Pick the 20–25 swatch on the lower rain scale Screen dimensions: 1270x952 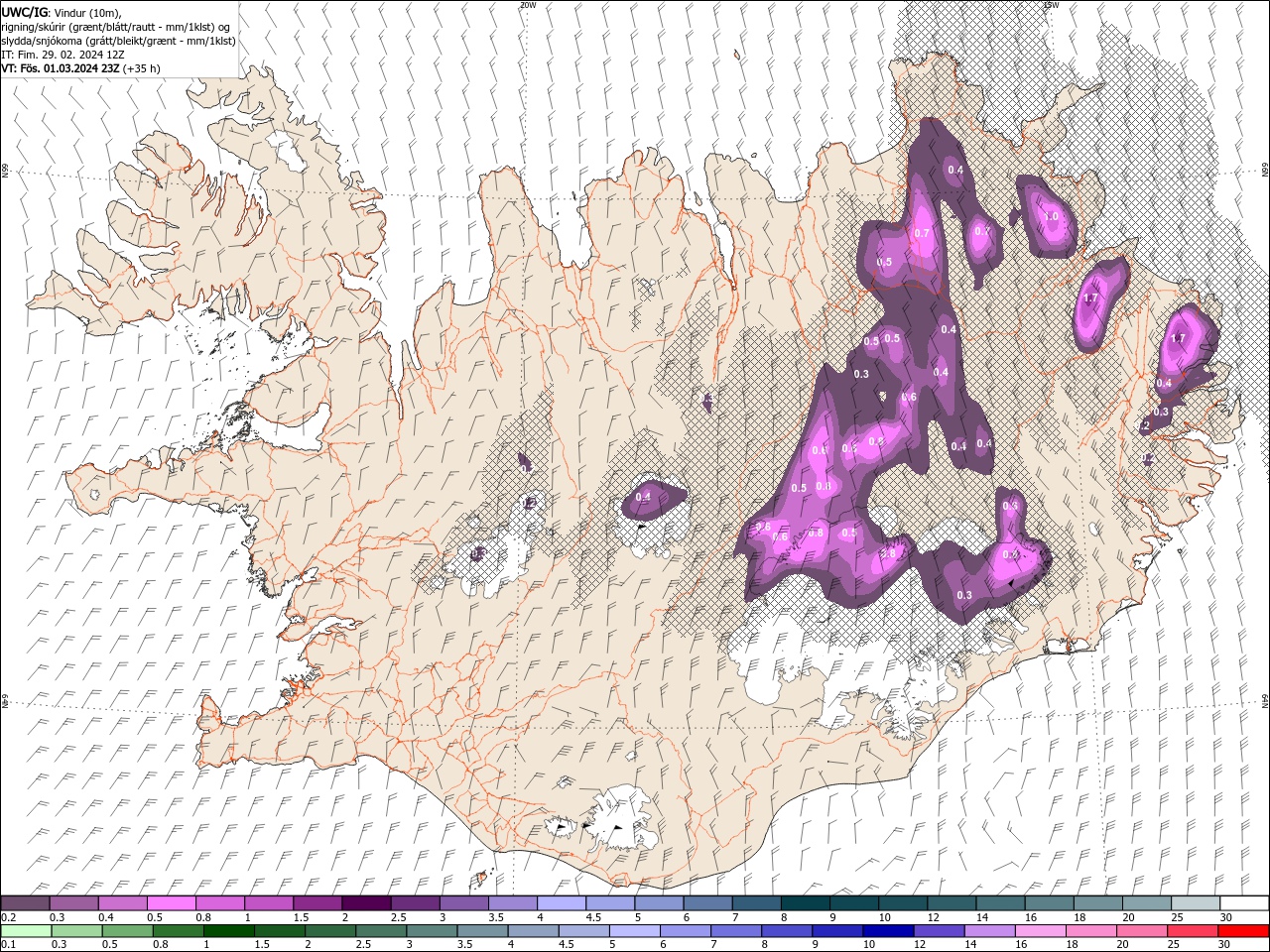[x=1144, y=931]
